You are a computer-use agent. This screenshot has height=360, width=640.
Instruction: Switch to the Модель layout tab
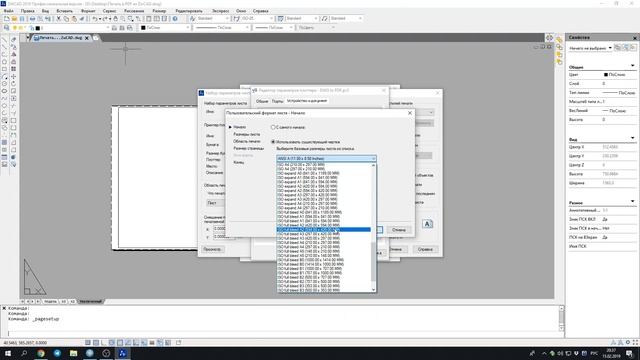(50, 301)
